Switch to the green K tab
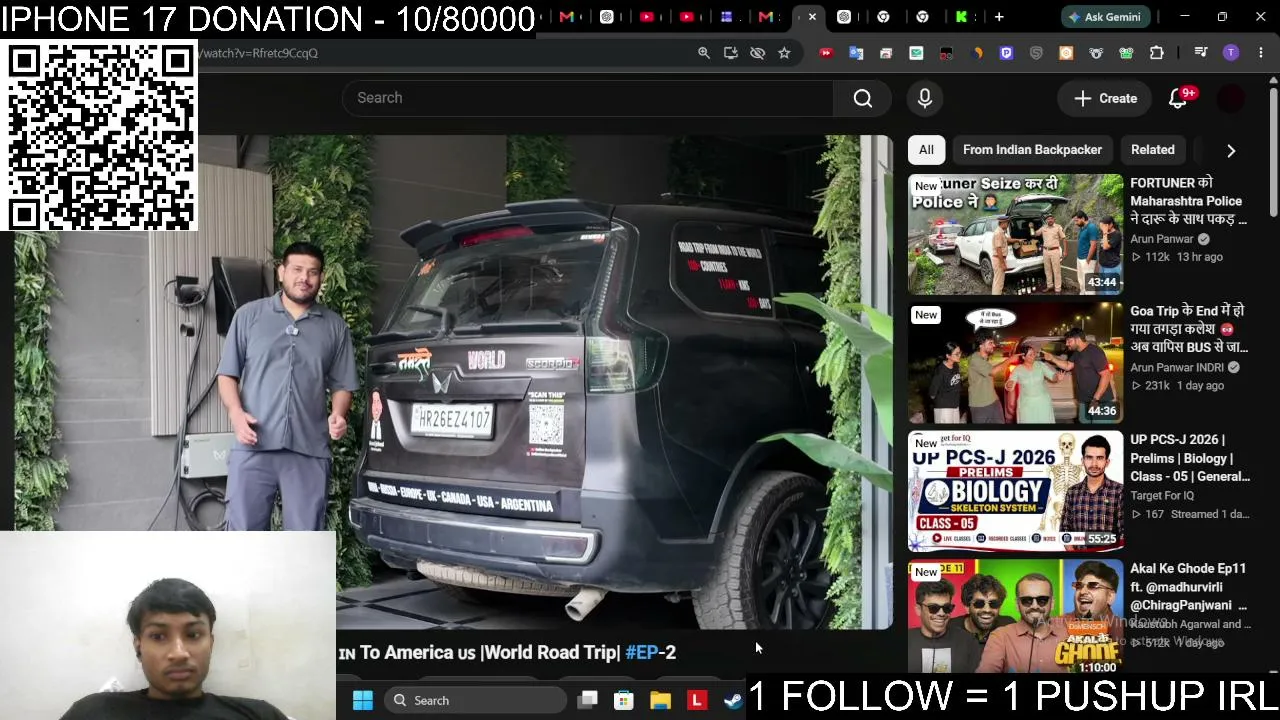Image resolution: width=1280 pixels, height=720 pixels. 961,17
